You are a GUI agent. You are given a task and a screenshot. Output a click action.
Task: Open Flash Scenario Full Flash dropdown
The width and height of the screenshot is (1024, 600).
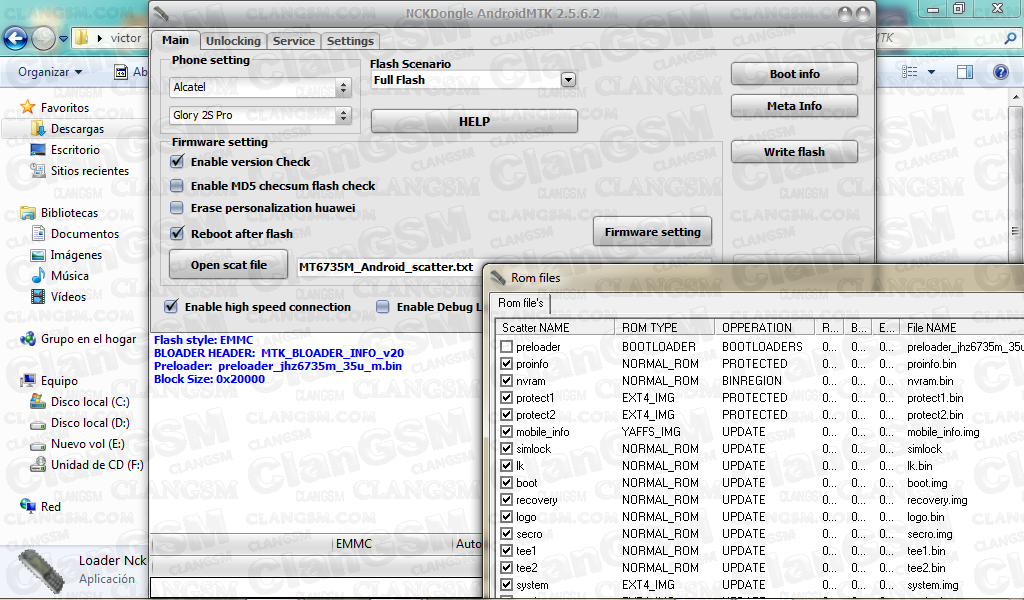(568, 80)
